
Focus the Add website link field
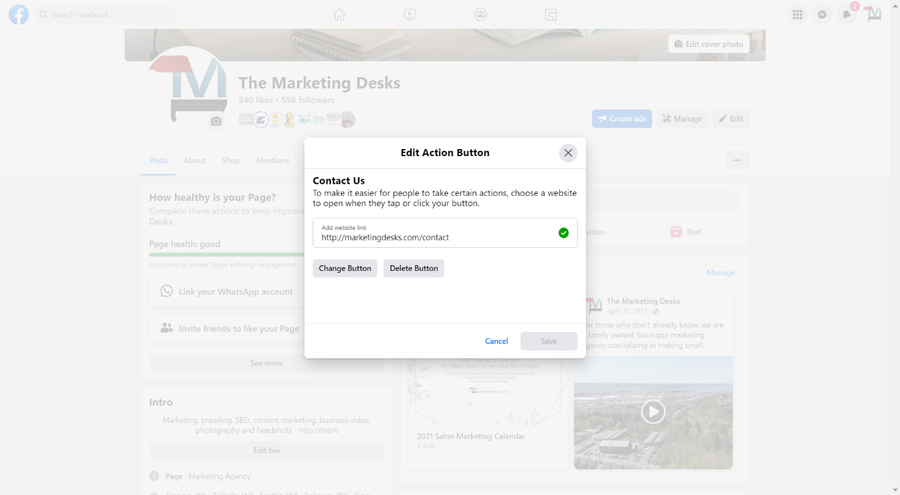coord(445,233)
